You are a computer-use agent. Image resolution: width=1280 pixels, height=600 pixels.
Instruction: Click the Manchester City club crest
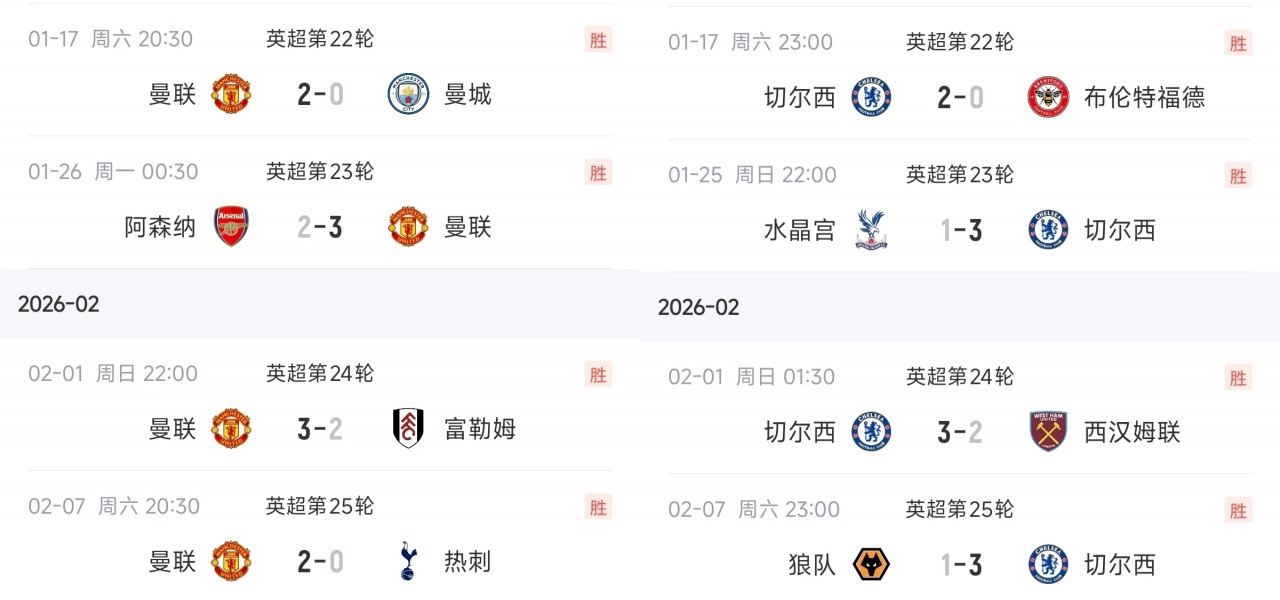[408, 95]
